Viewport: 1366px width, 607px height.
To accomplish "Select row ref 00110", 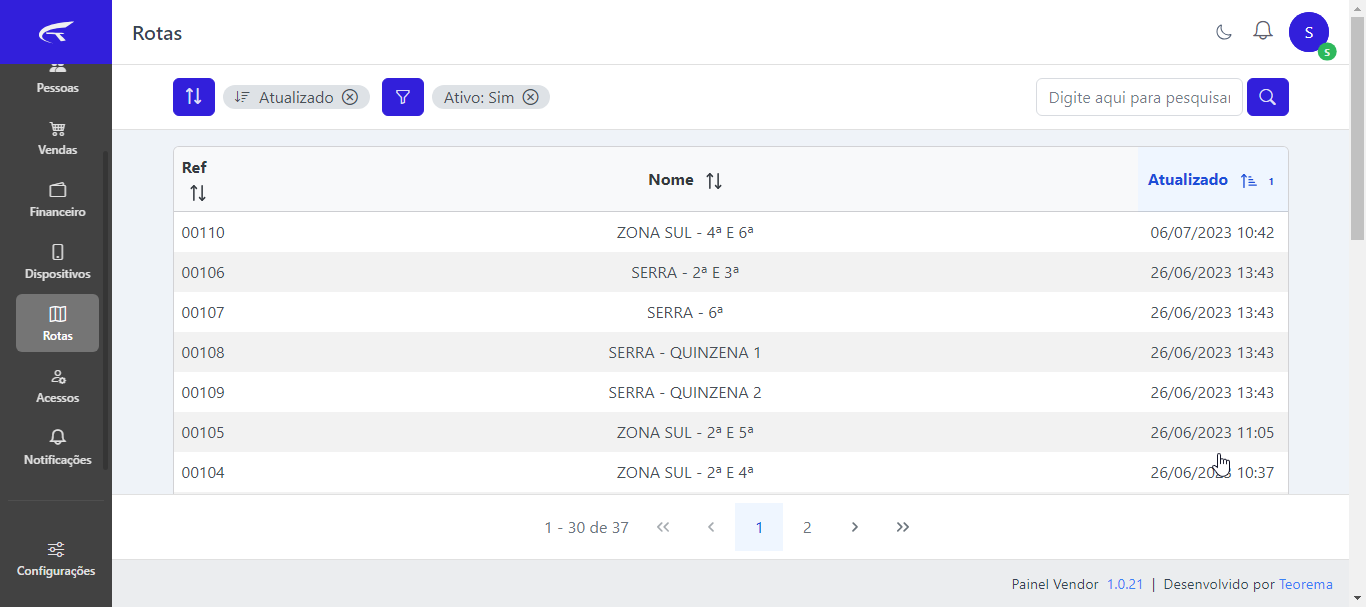I will pos(731,232).
